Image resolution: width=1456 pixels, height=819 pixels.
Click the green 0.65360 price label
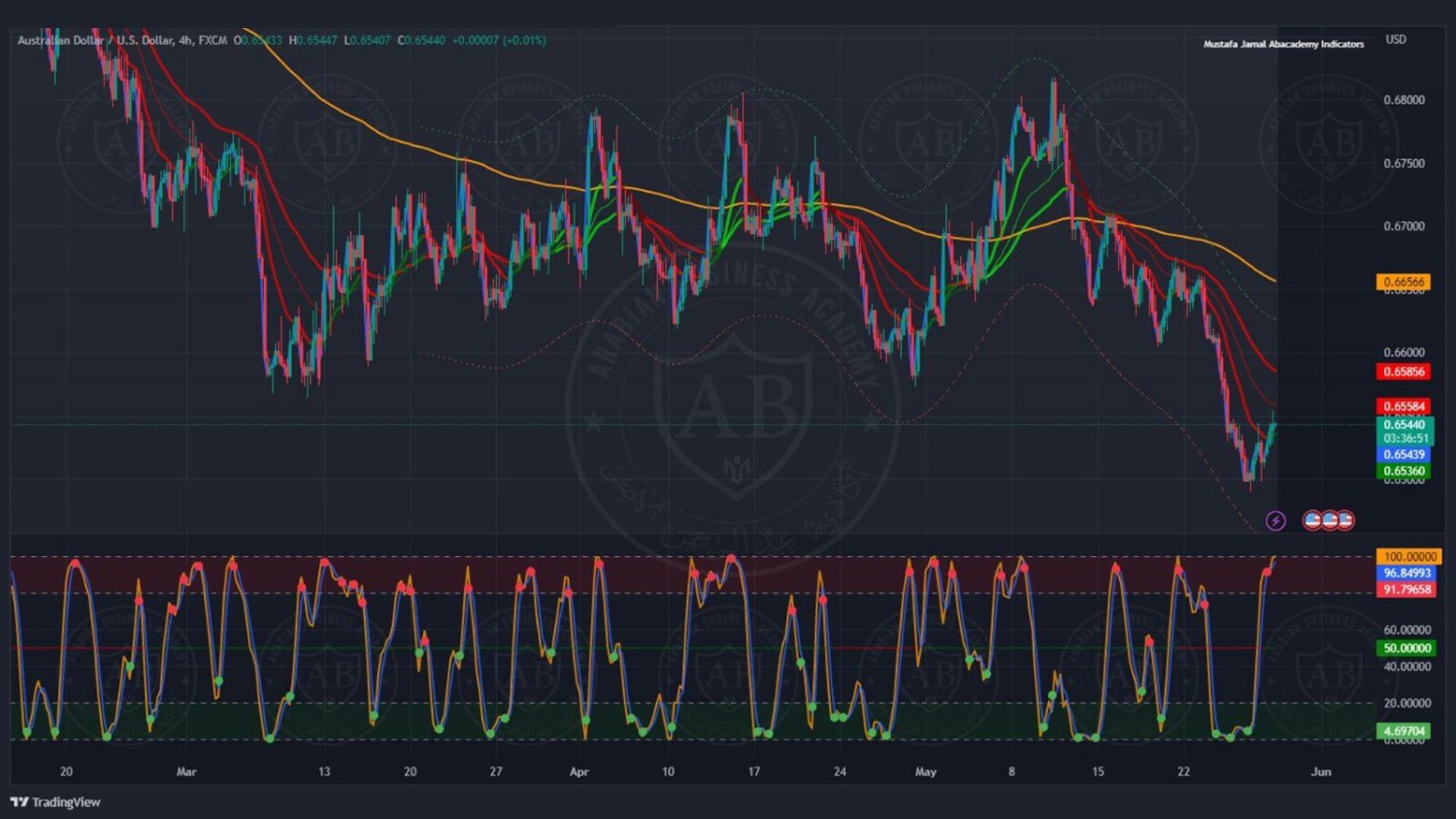[x=1404, y=472]
